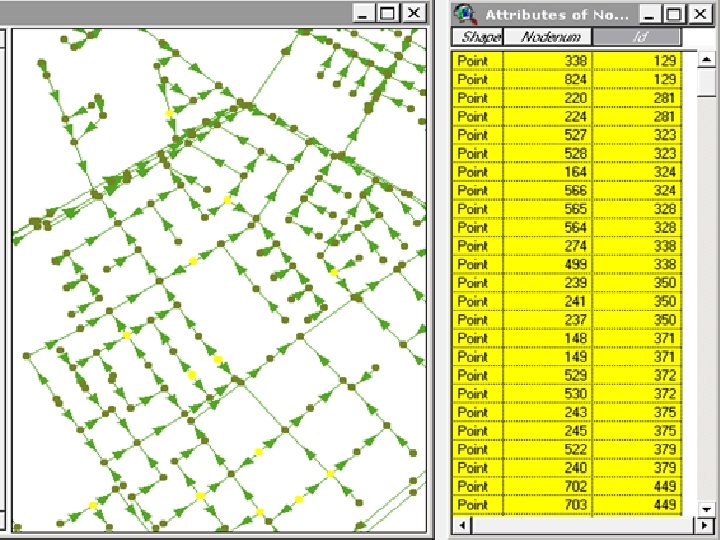Viewport: 720px width, 540px height.
Task: Click the Id column header
Action: click(637, 37)
